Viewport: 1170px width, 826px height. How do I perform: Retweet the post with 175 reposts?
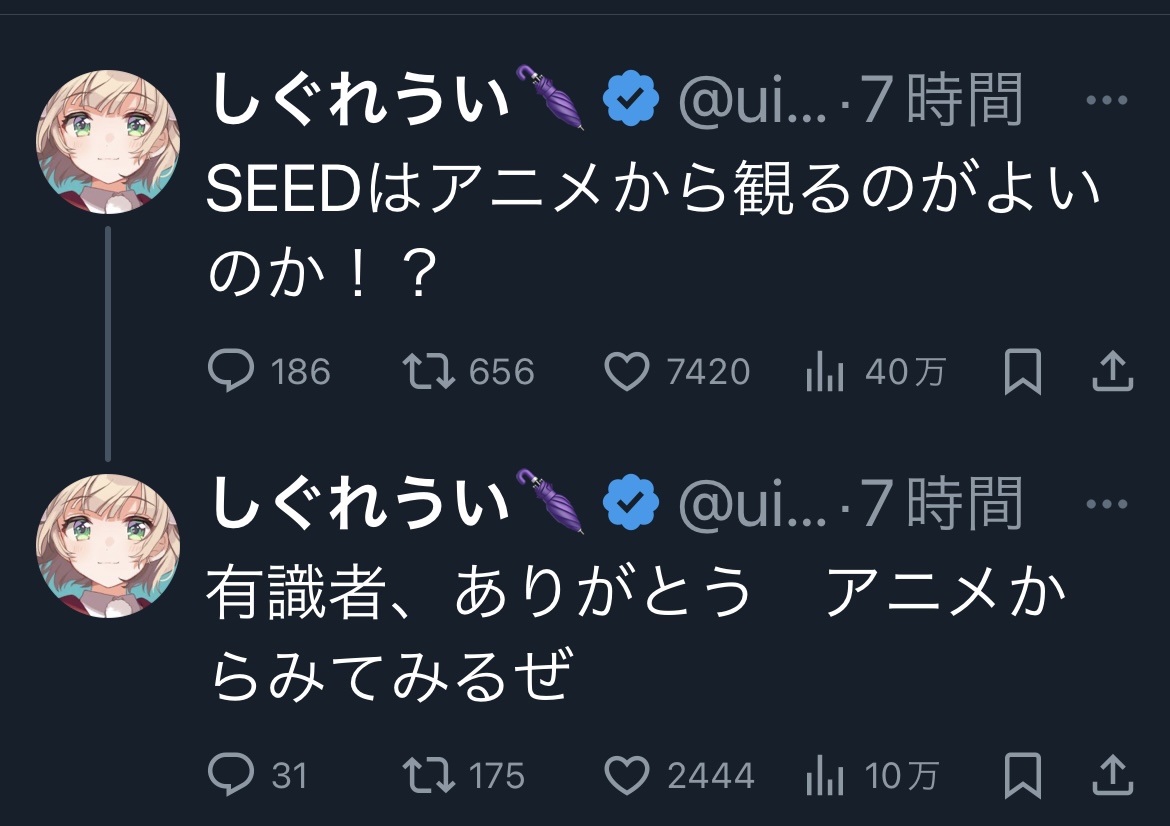click(429, 775)
